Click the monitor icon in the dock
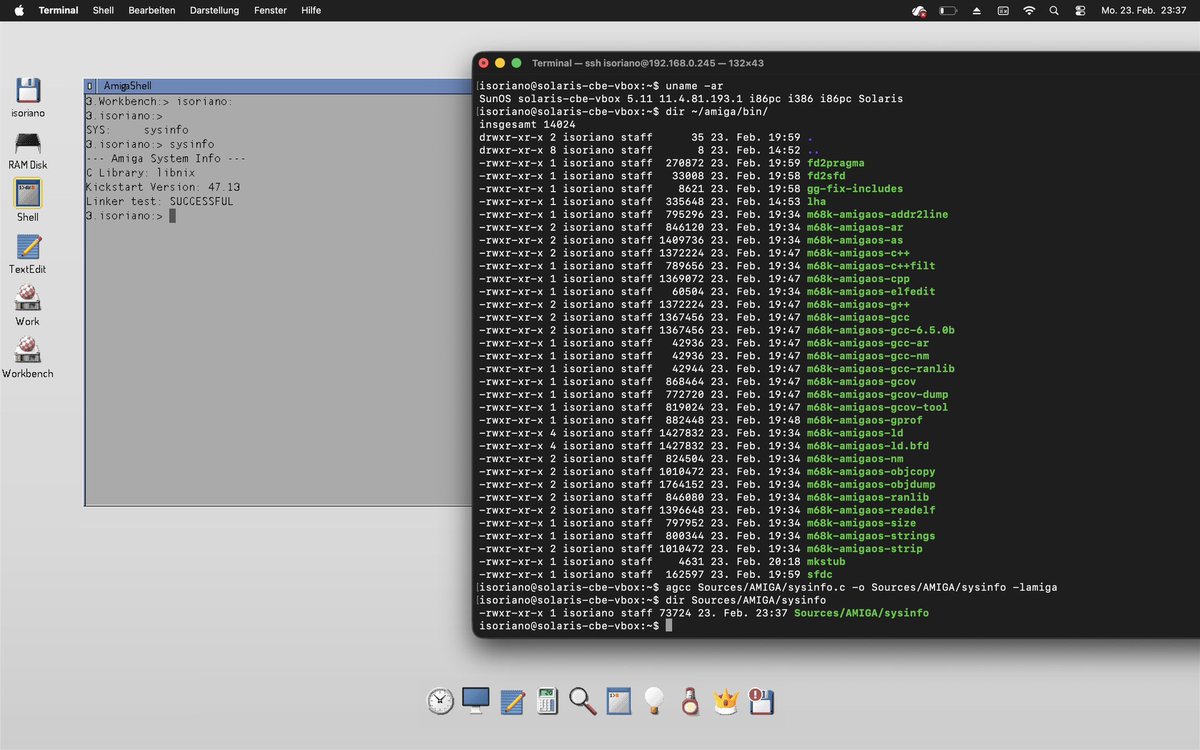The width and height of the screenshot is (1200, 750). coord(476,701)
